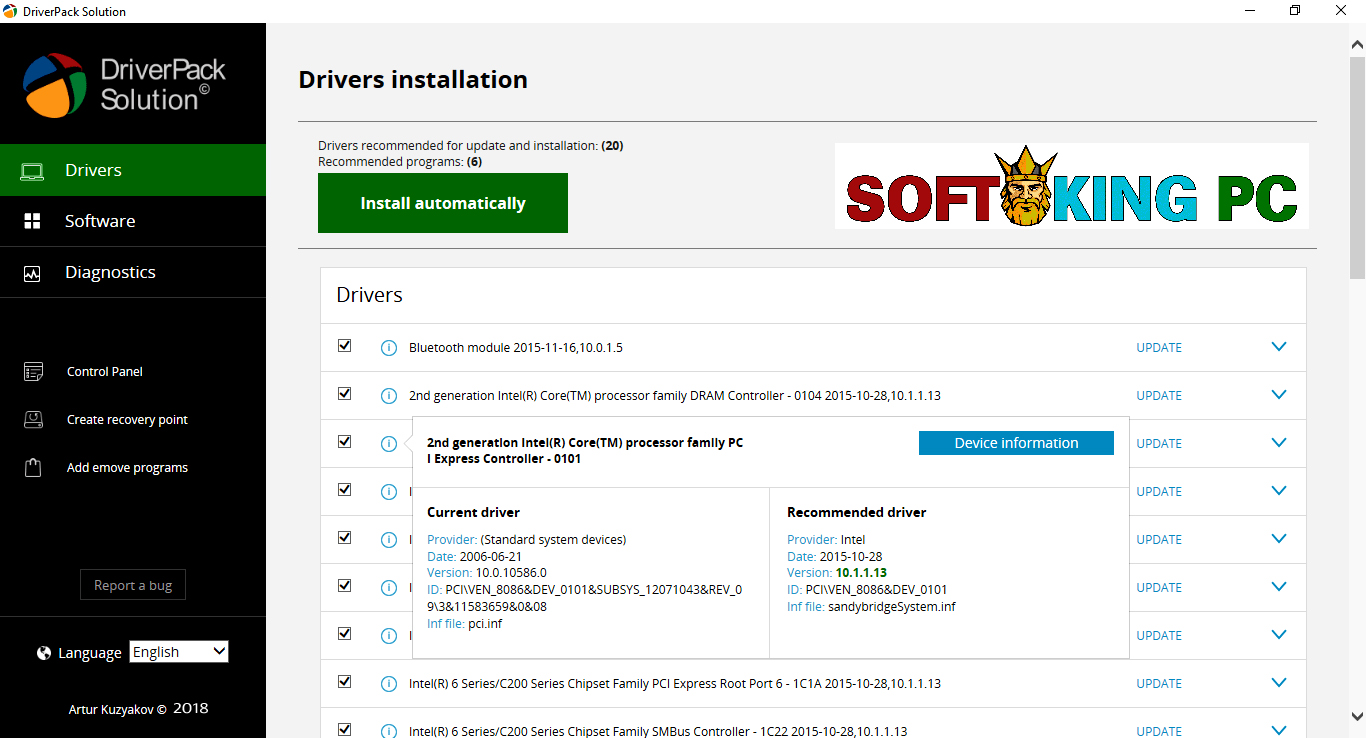1366x738 pixels.
Task: Click the grid icon beside Software
Action: [32, 222]
